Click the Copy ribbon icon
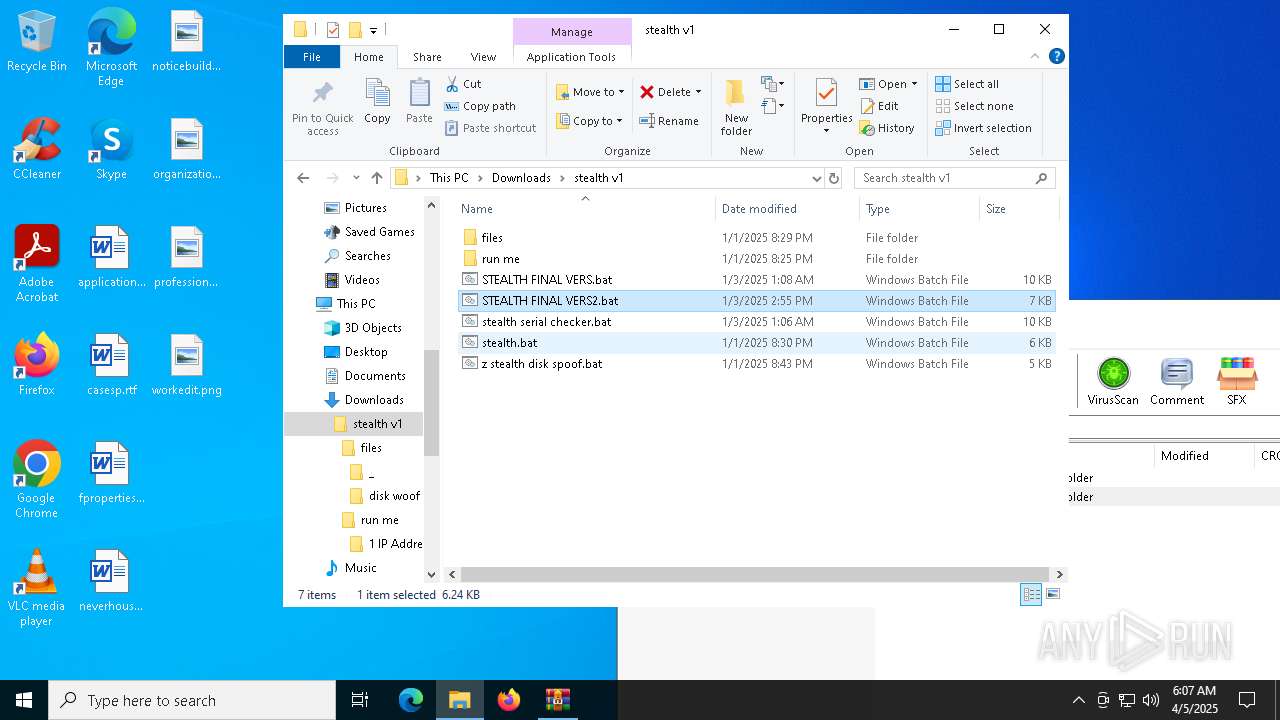 pos(377,102)
